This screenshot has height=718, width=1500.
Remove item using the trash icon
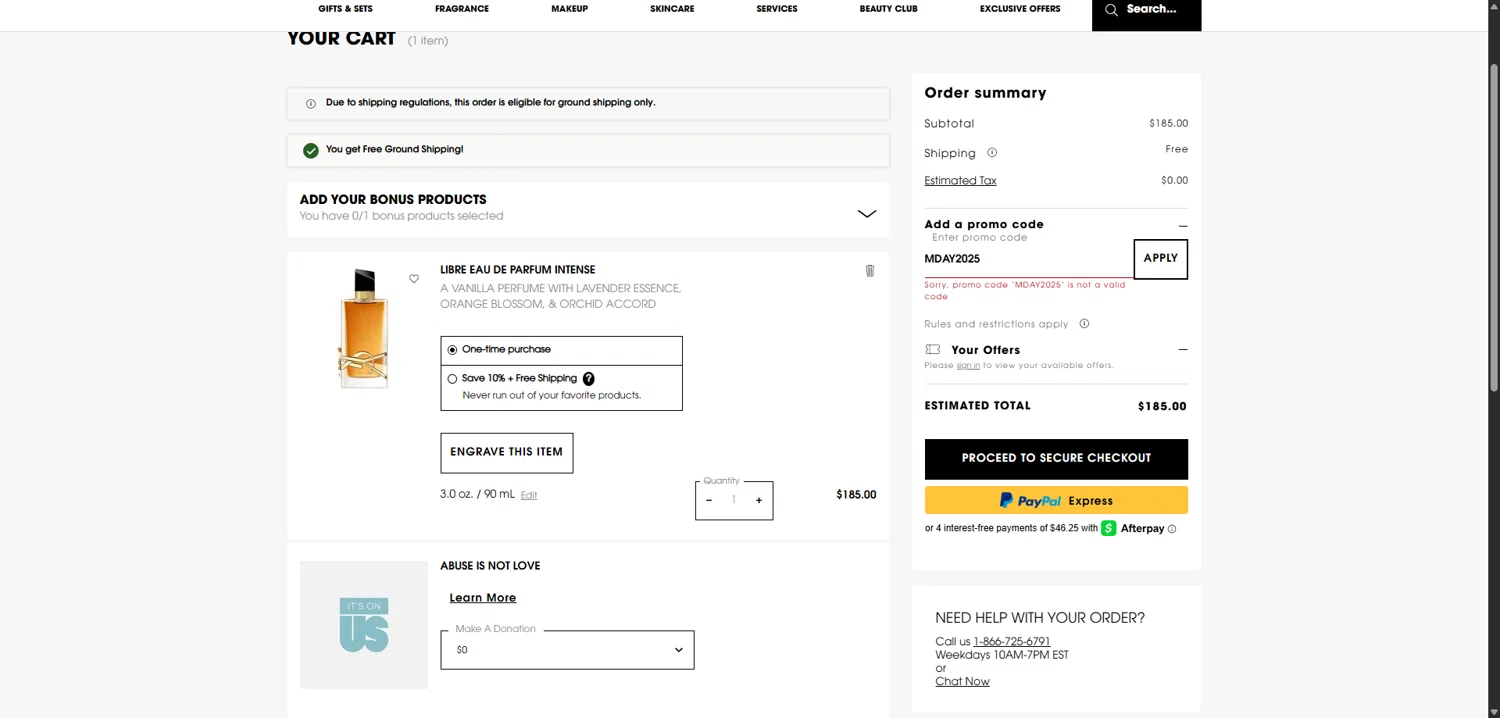pyautogui.click(x=869, y=271)
